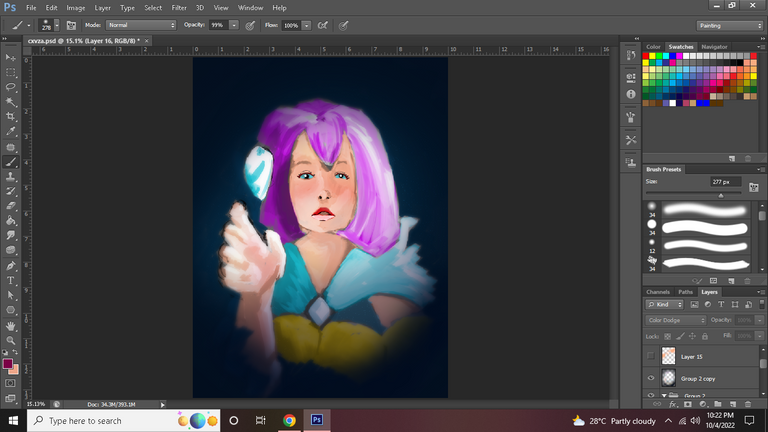The height and width of the screenshot is (432, 768).
Task: Swap foreground and background colors icon
Action: tap(15, 352)
